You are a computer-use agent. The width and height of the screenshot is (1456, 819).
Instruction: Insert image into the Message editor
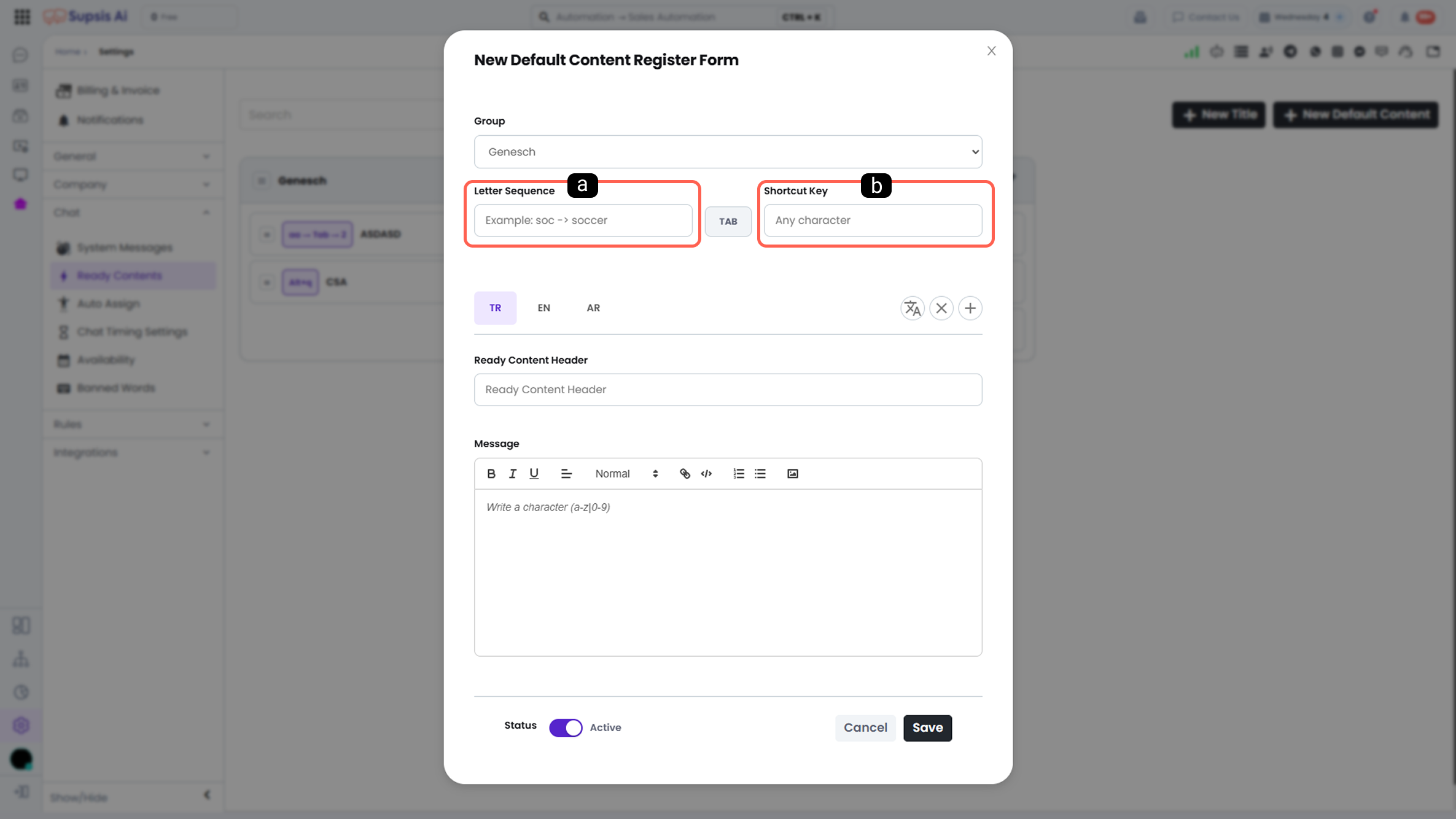pos(793,474)
